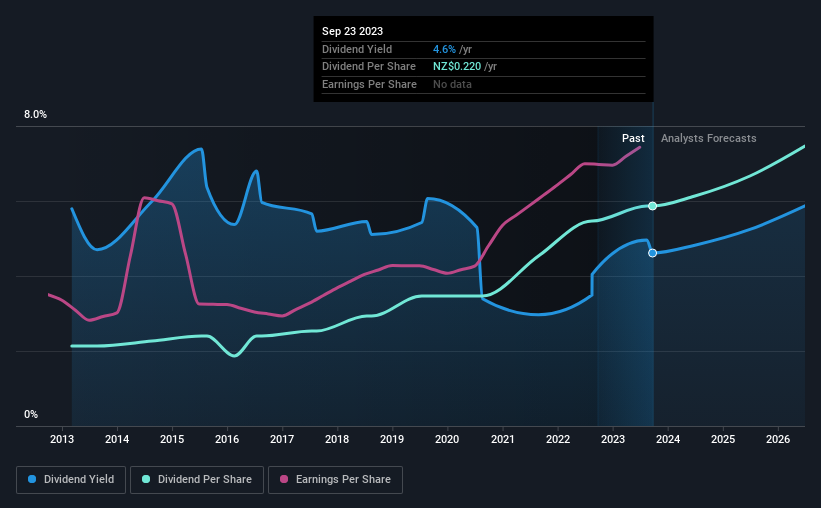
Task: Click the Analysts Forecasts label
Action: pyautogui.click(x=708, y=138)
